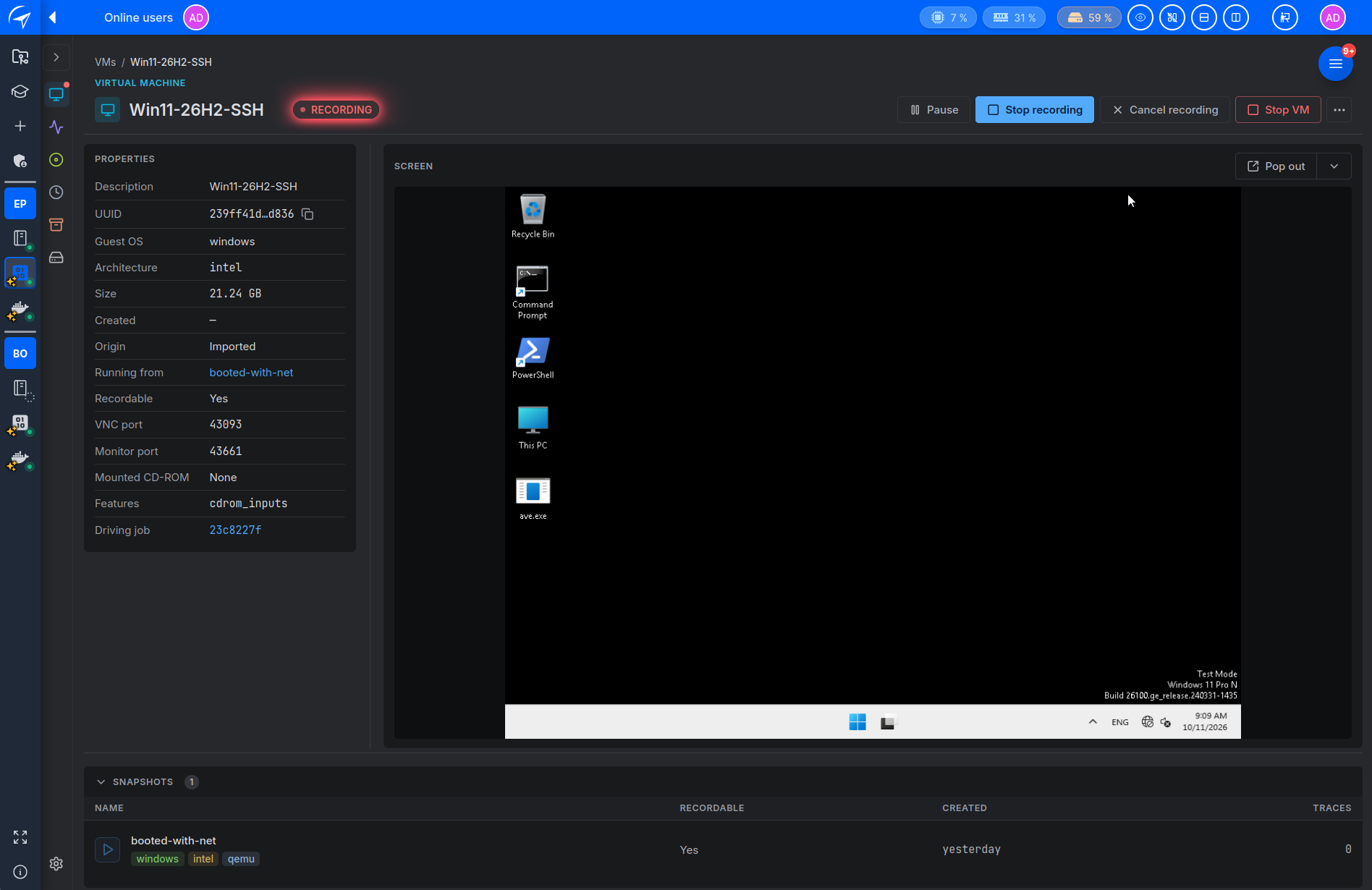Open the graduation cap learning icon
Viewport: 1372px width, 890px height.
click(x=20, y=91)
